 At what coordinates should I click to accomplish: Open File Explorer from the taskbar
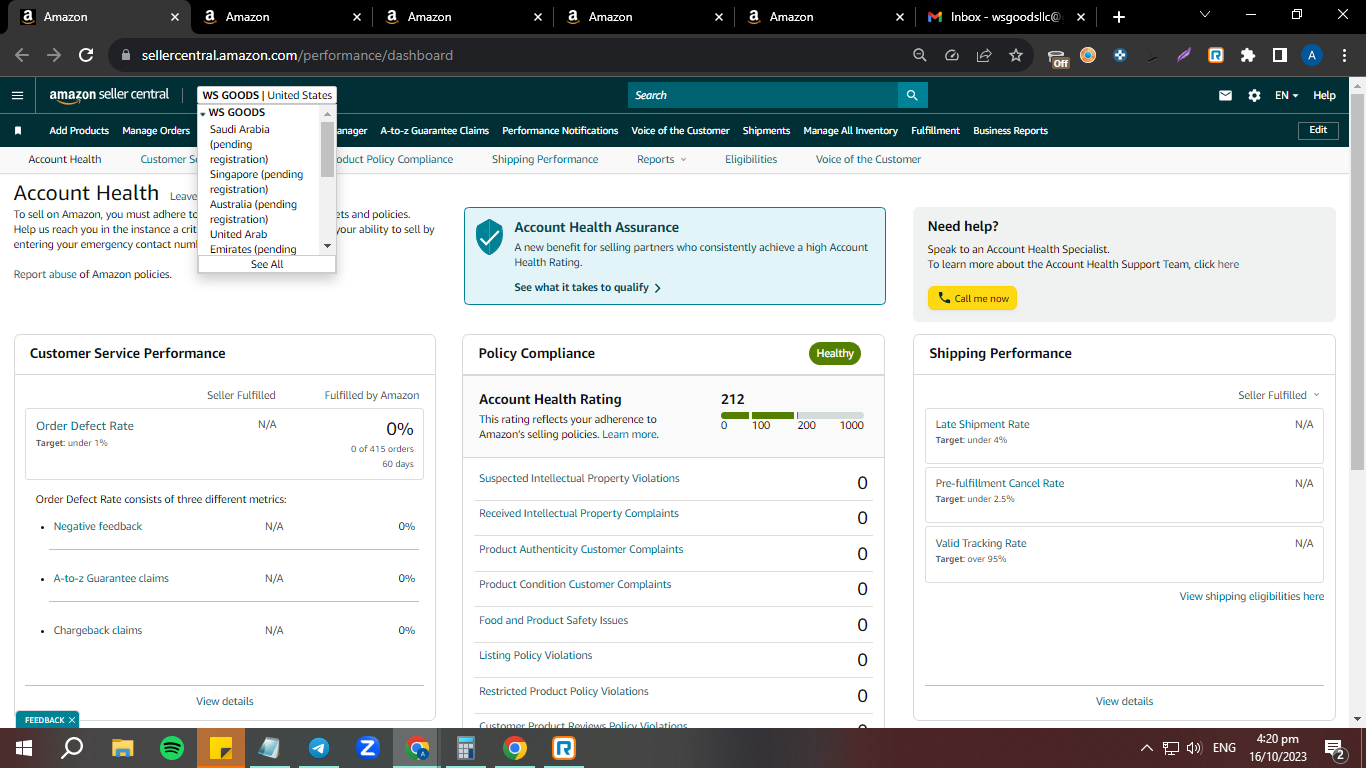pos(123,748)
